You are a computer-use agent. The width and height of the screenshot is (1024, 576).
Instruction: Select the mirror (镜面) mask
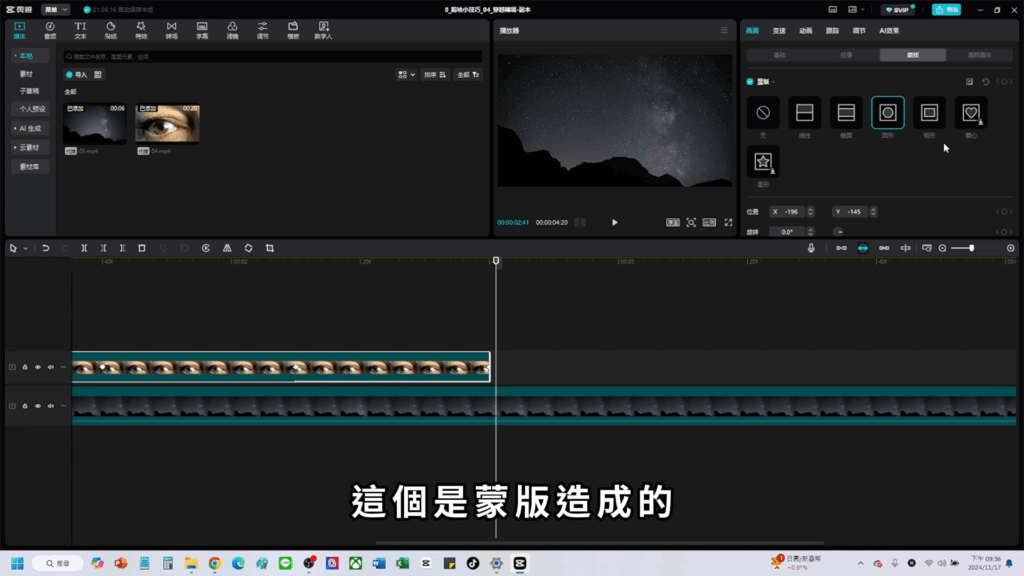click(846, 112)
